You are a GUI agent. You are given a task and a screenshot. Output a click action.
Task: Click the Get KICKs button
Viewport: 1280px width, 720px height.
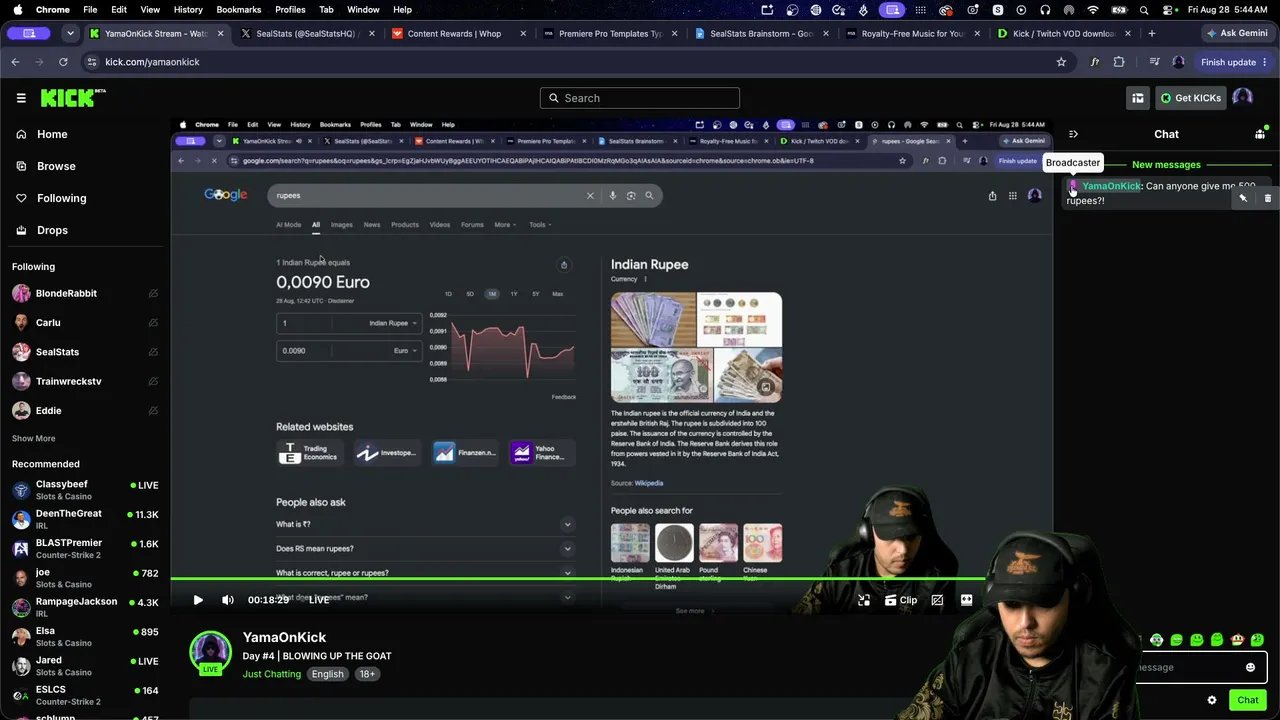pyautogui.click(x=1190, y=98)
